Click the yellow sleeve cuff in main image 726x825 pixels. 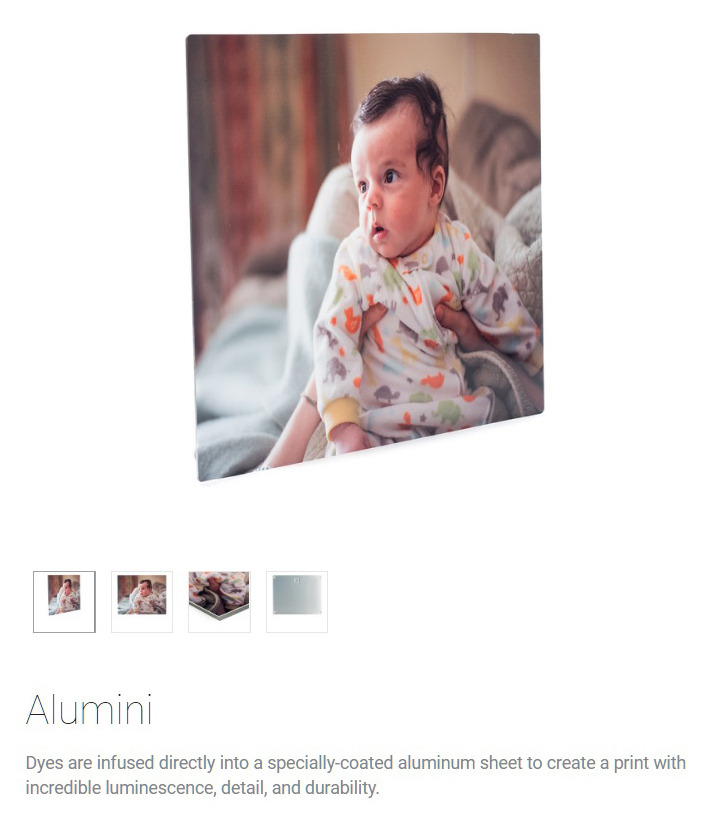point(342,411)
